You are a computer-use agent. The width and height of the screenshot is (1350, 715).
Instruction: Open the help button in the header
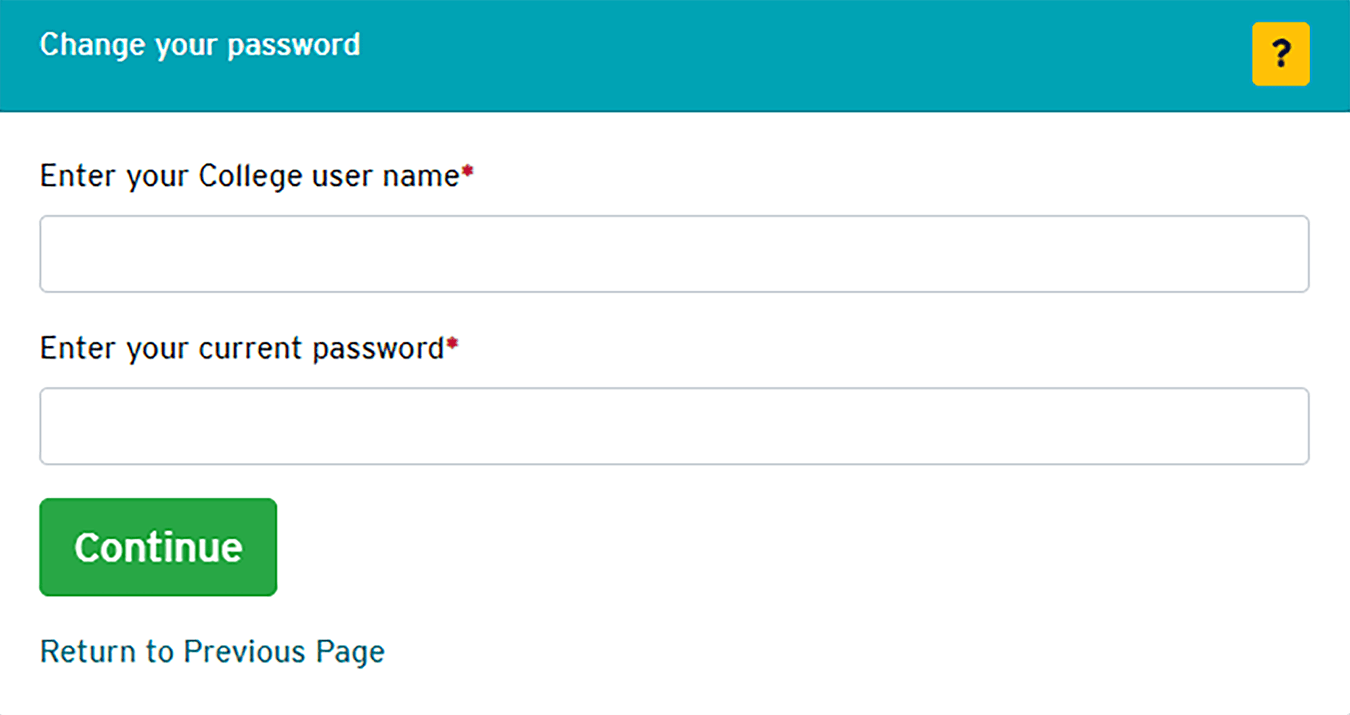[x=1280, y=54]
